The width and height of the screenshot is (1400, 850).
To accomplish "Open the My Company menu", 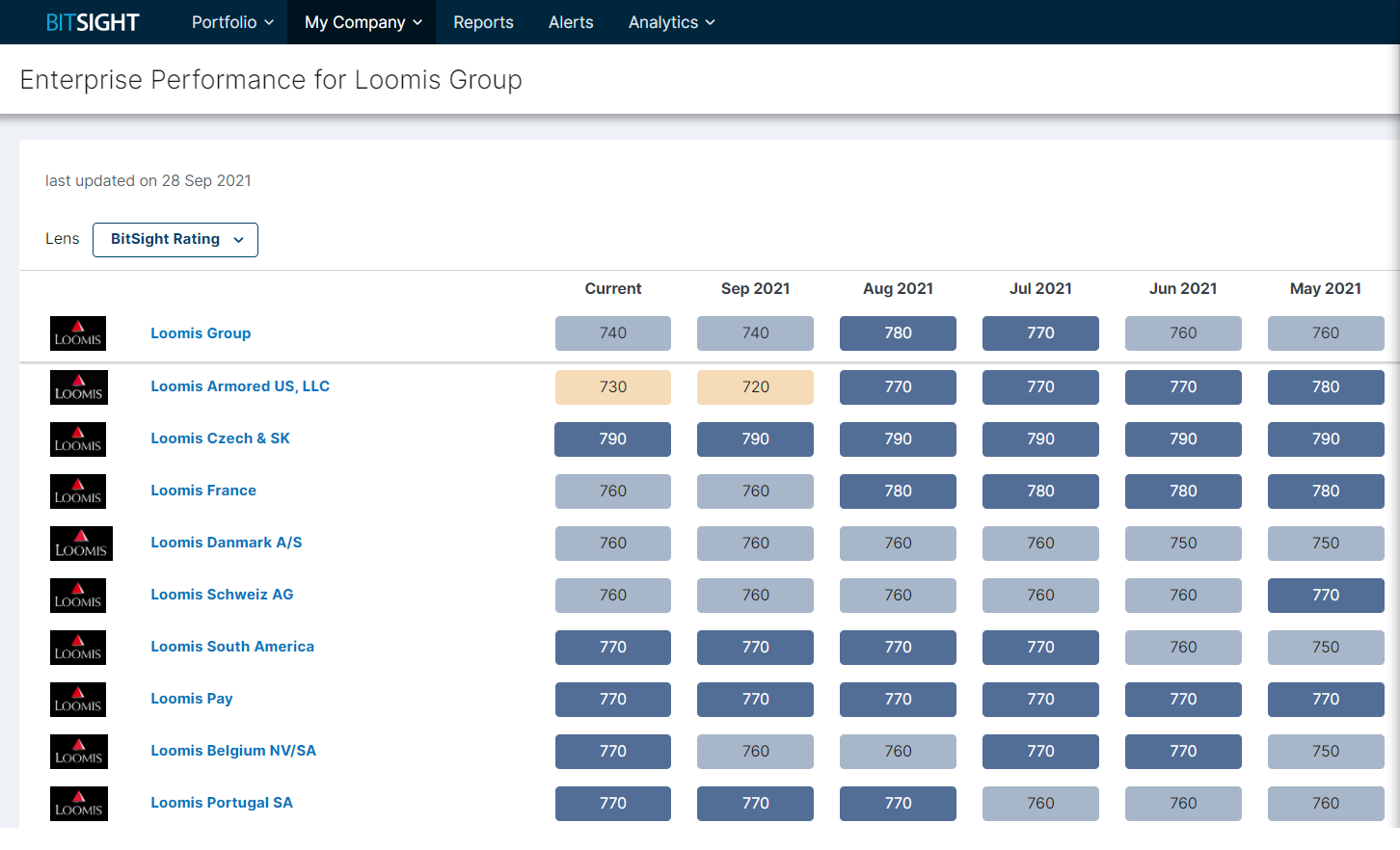I will (363, 22).
